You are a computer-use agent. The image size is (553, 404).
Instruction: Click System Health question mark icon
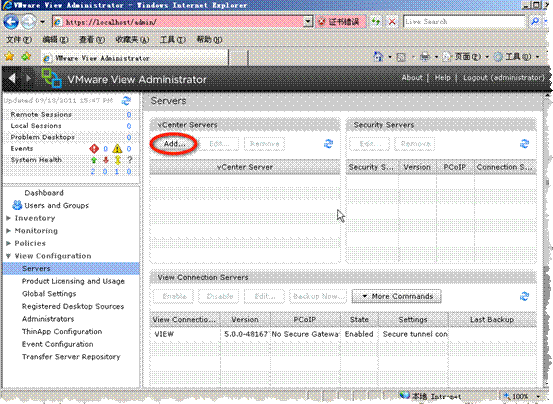click(129, 160)
